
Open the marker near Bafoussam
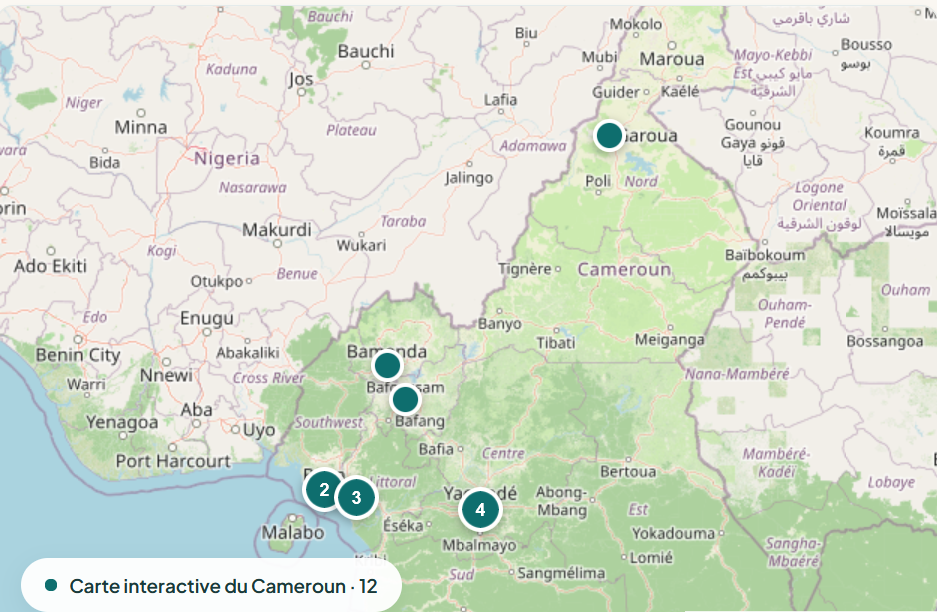tap(405, 400)
